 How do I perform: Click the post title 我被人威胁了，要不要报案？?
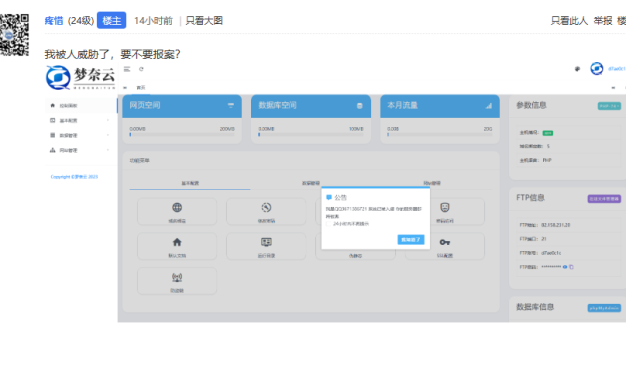[112, 54]
